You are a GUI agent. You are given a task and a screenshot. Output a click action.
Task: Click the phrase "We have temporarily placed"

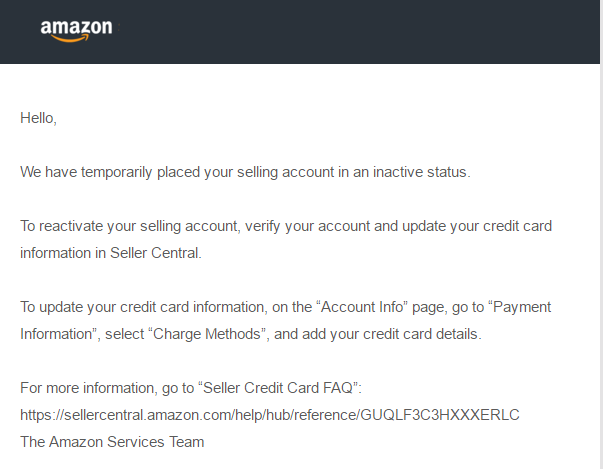pyautogui.click(x=86, y=172)
